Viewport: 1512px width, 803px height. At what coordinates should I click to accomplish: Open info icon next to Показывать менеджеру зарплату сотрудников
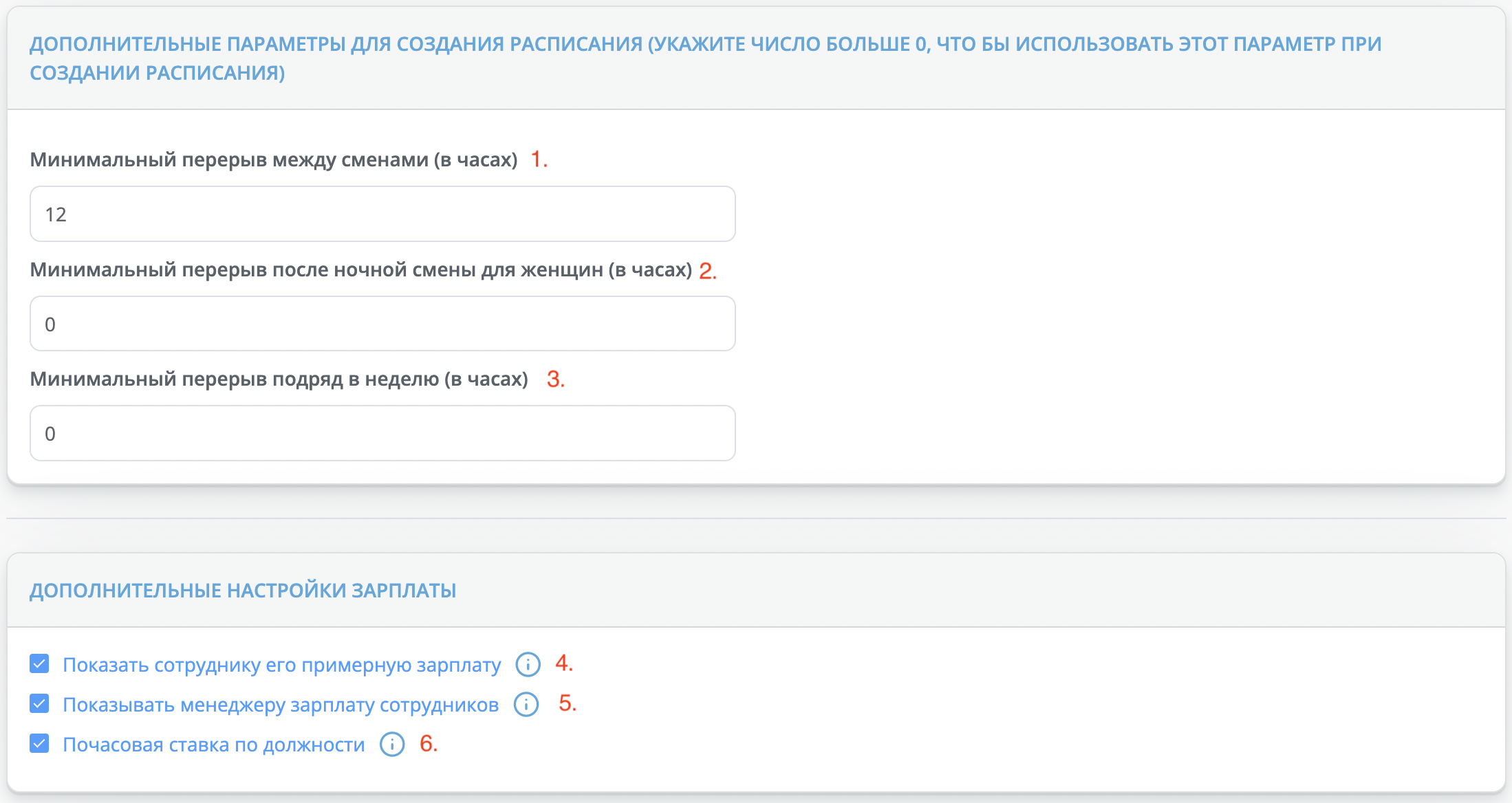tap(526, 704)
